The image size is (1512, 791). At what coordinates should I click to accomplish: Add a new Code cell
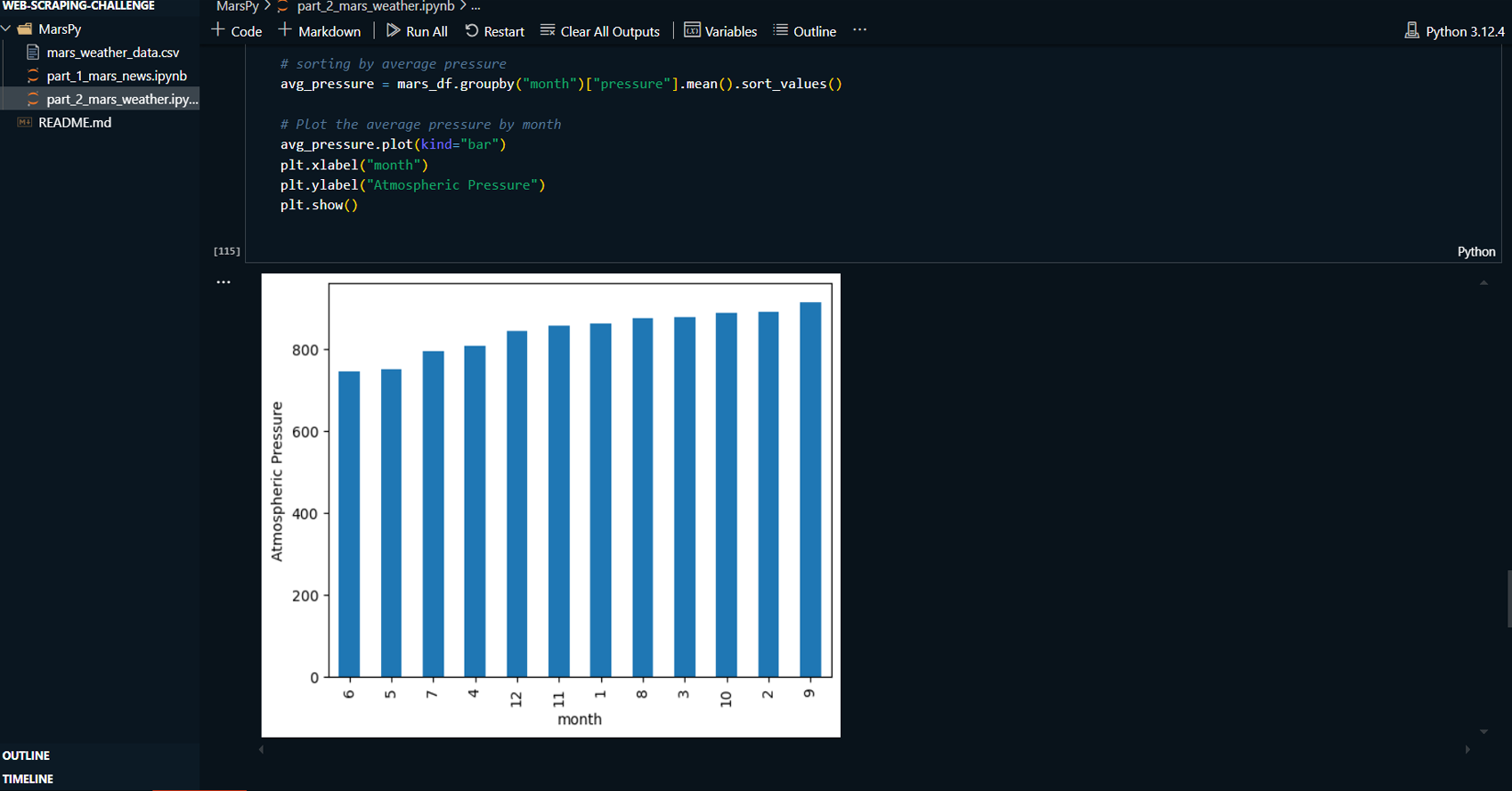pyautogui.click(x=237, y=31)
